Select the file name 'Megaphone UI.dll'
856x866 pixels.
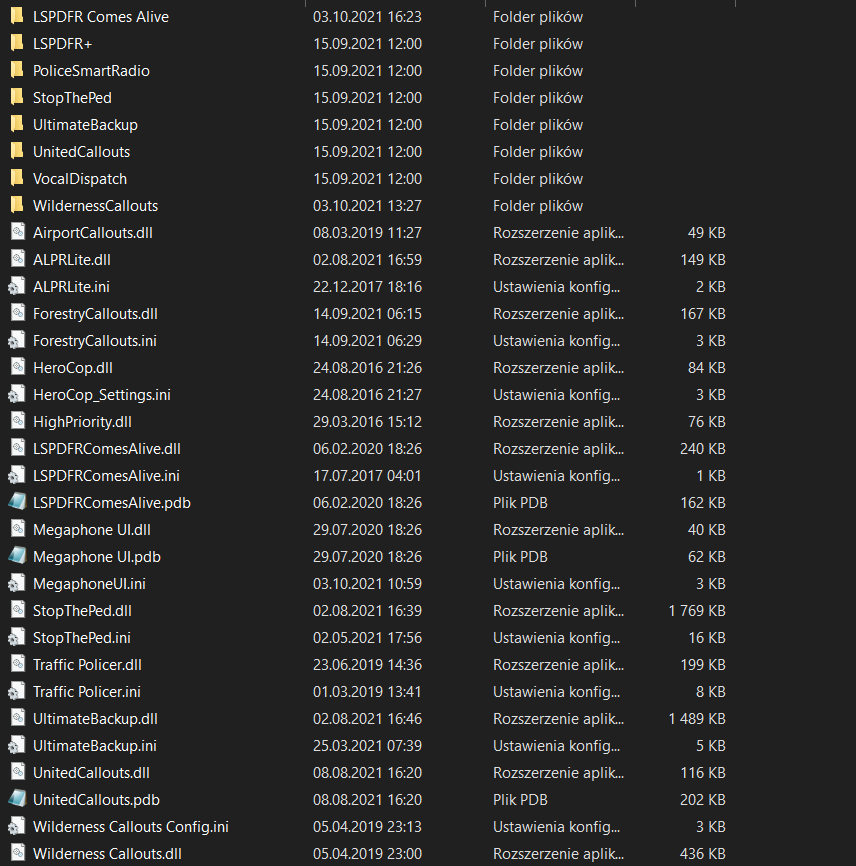coord(92,530)
